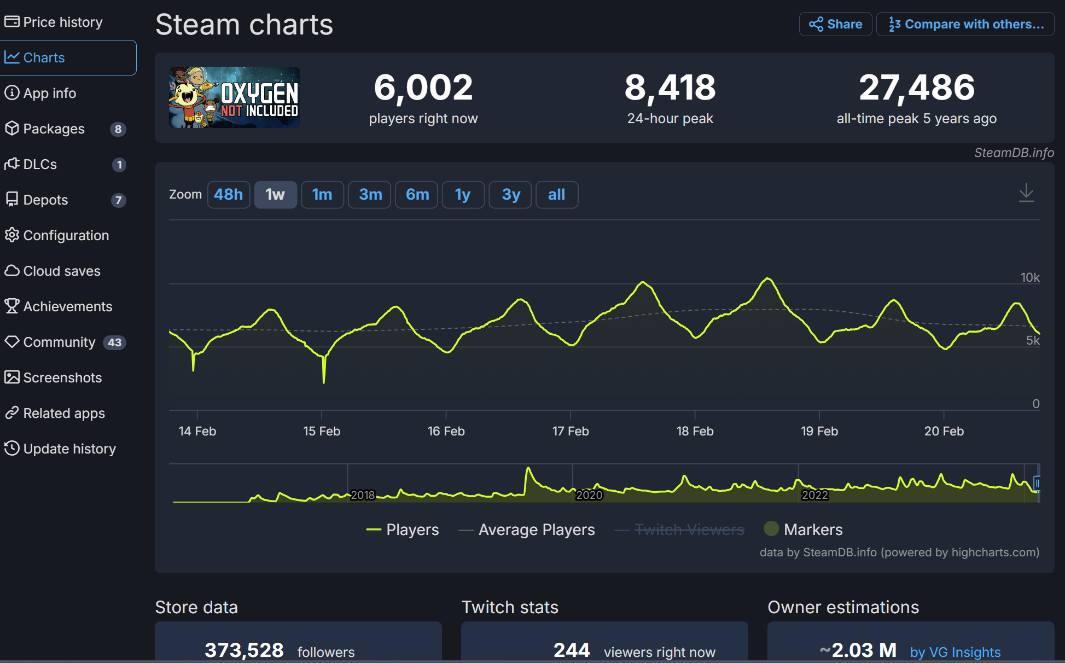
Task: Click the Configuration gear icon
Action: [x=12, y=235]
